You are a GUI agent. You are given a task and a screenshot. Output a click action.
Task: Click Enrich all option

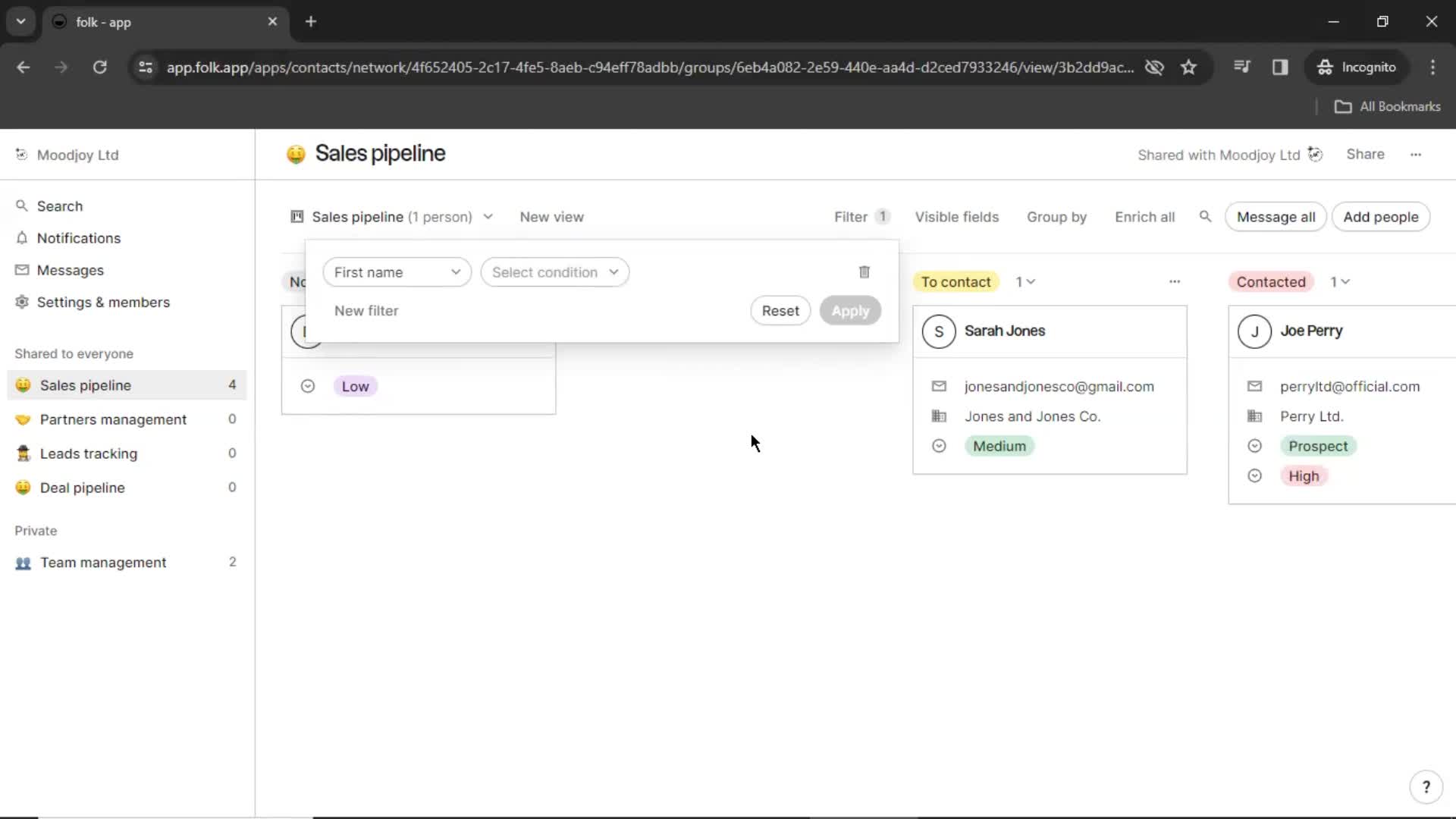click(1144, 217)
